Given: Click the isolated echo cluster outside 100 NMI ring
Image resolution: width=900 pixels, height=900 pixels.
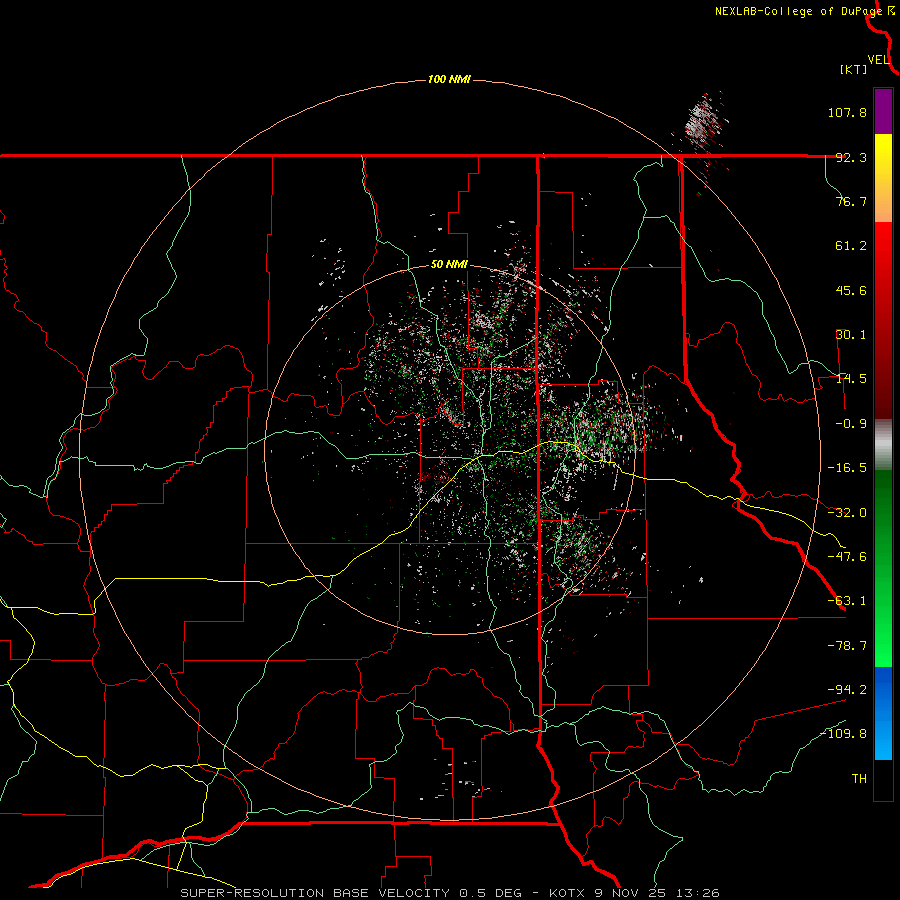Looking at the screenshot, I should coord(701,126).
